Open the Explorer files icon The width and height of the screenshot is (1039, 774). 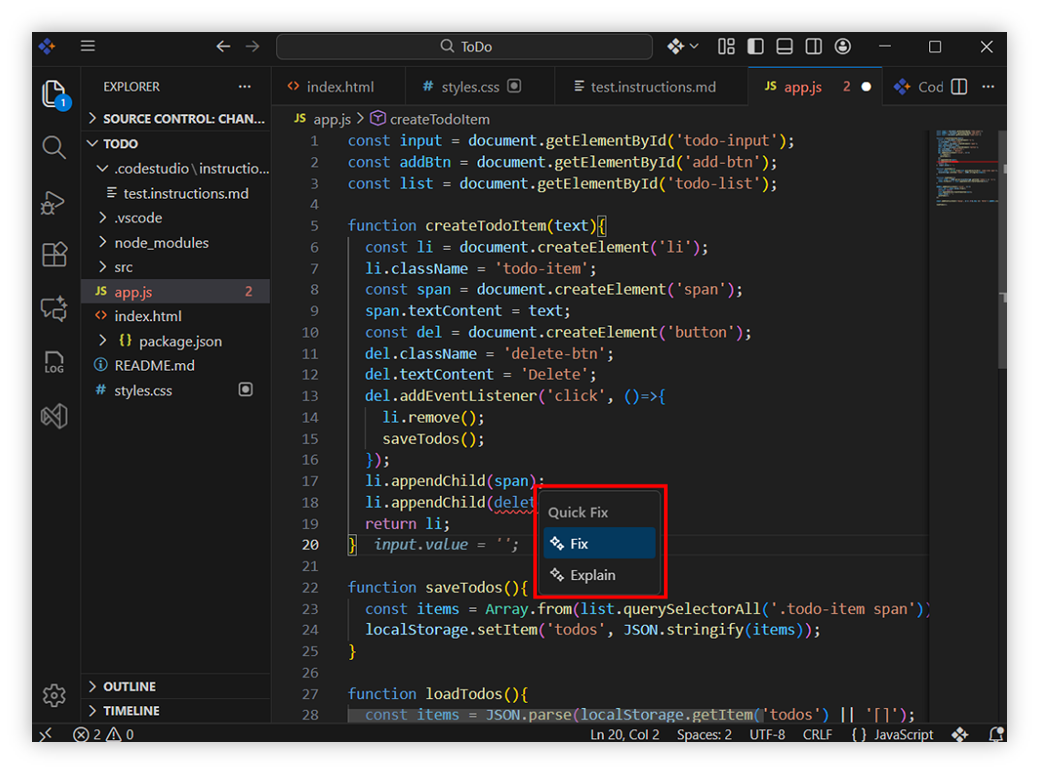point(54,94)
